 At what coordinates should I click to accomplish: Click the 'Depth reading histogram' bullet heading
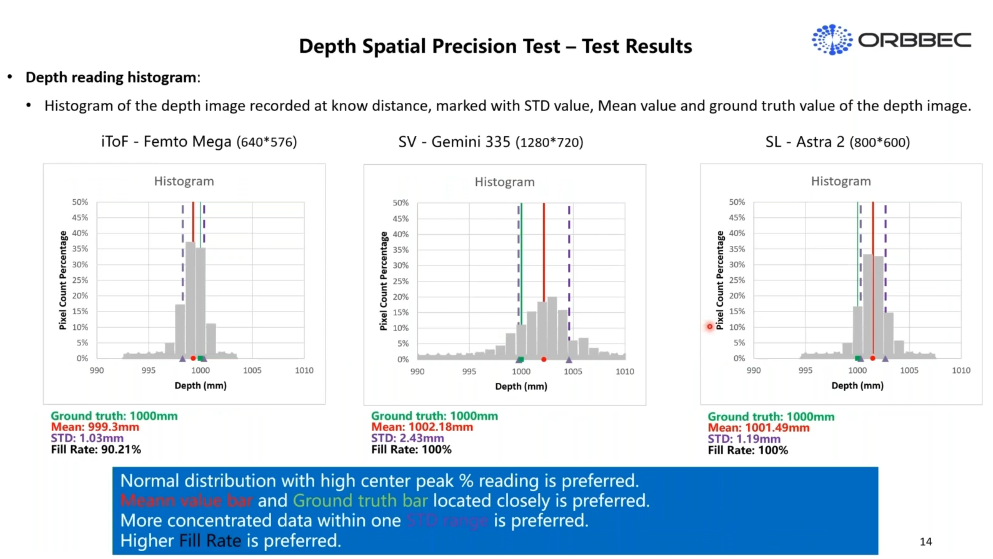[111, 77]
